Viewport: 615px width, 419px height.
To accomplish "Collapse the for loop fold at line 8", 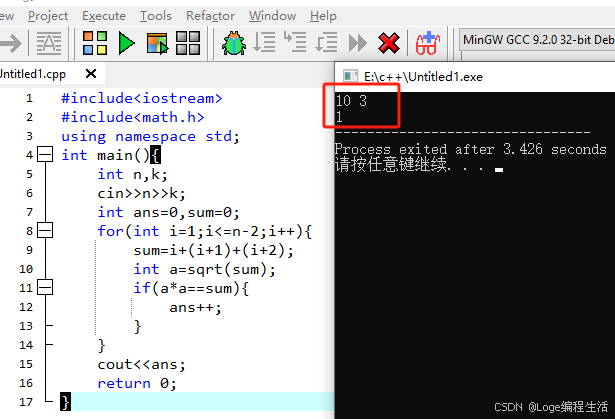I will [x=45, y=230].
